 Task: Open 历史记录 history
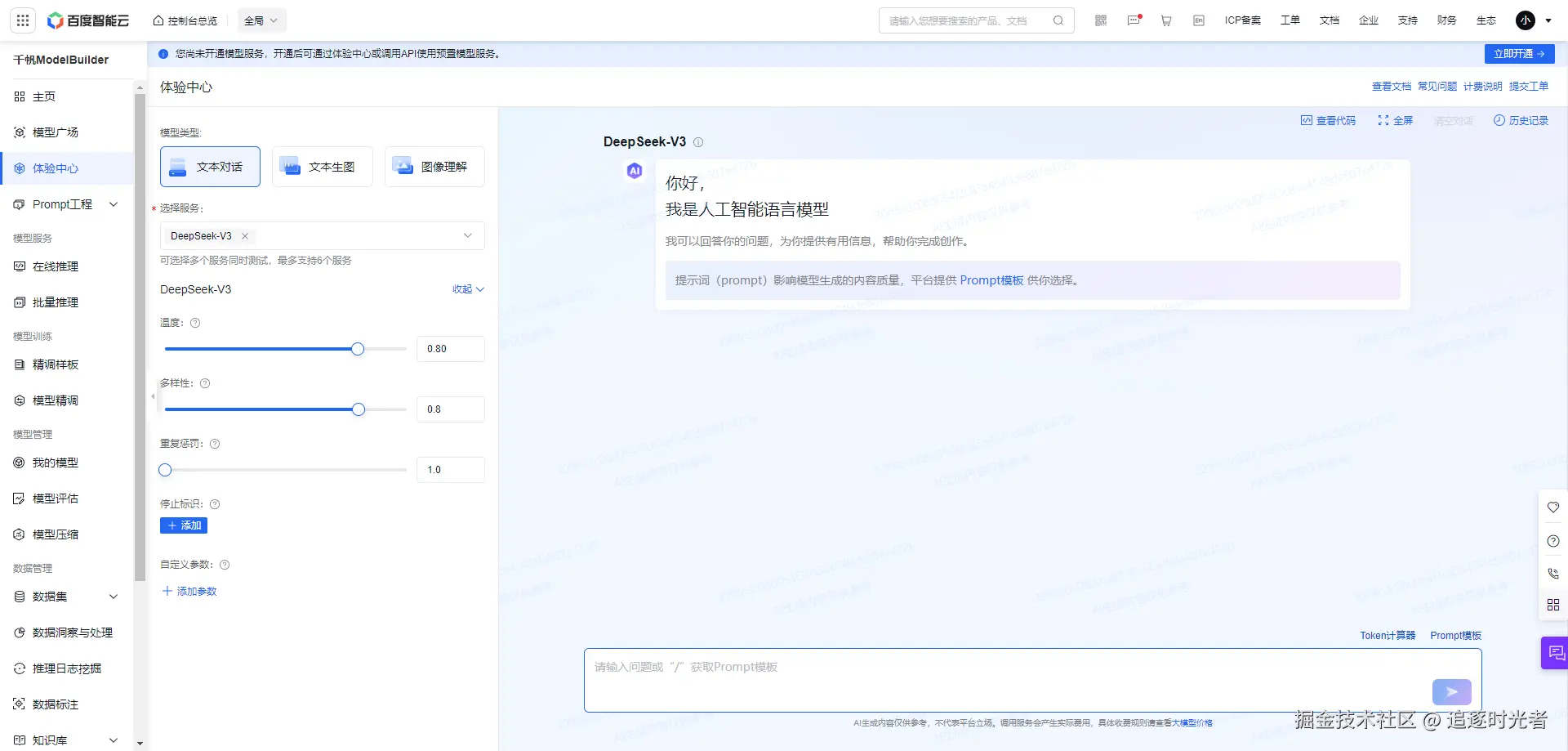[1521, 121]
